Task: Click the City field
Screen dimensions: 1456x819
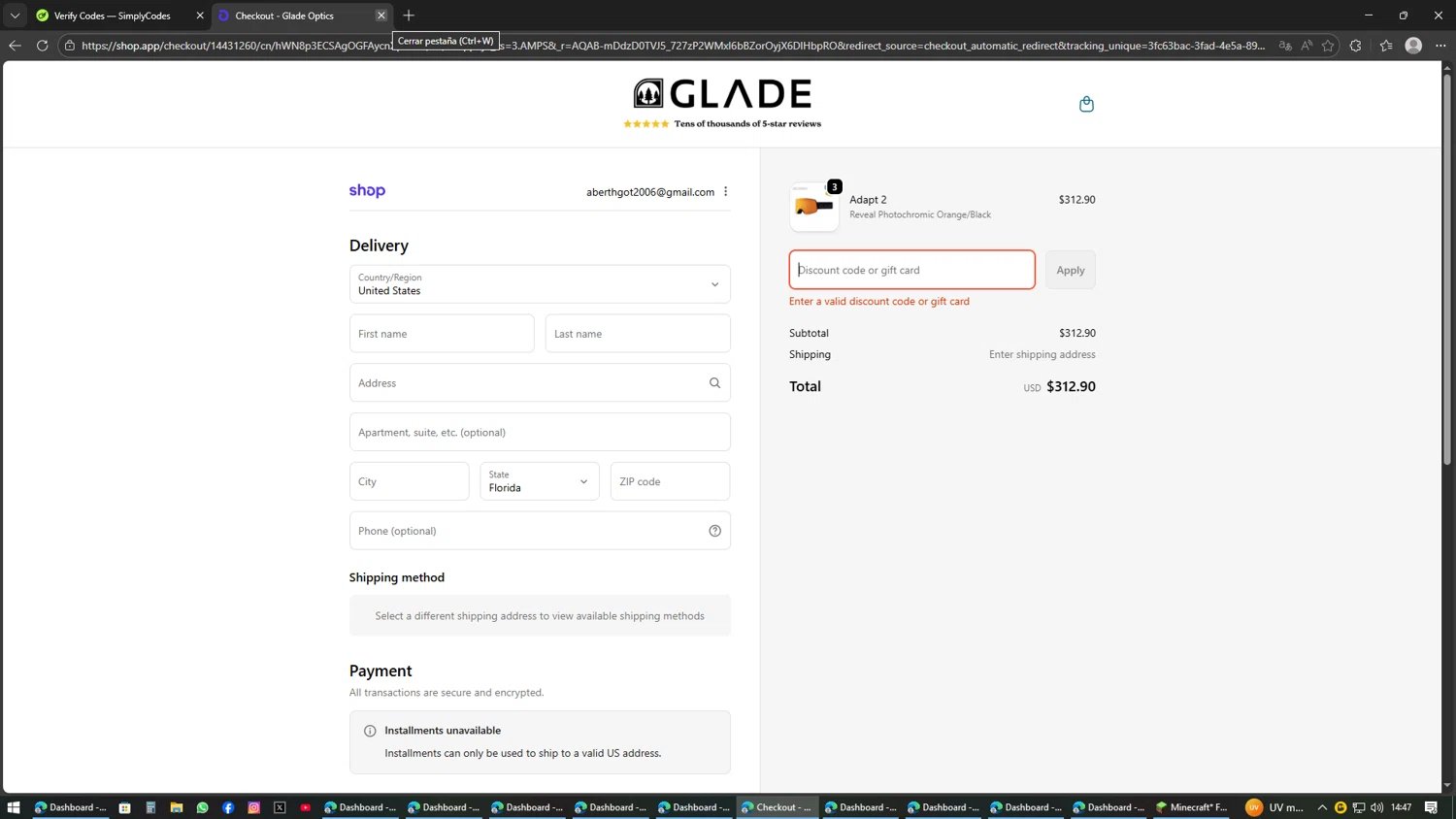Action: (410, 481)
